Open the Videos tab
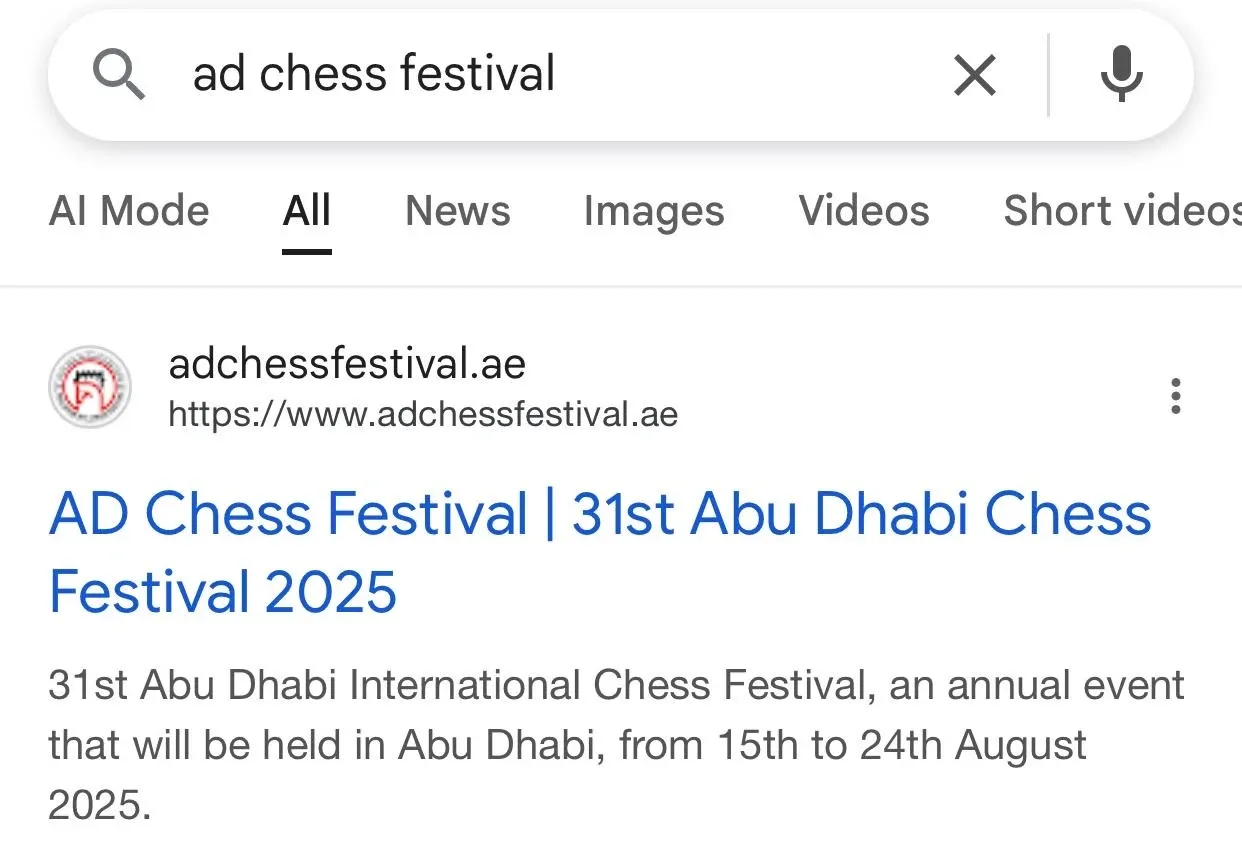1242x861 pixels. click(864, 211)
